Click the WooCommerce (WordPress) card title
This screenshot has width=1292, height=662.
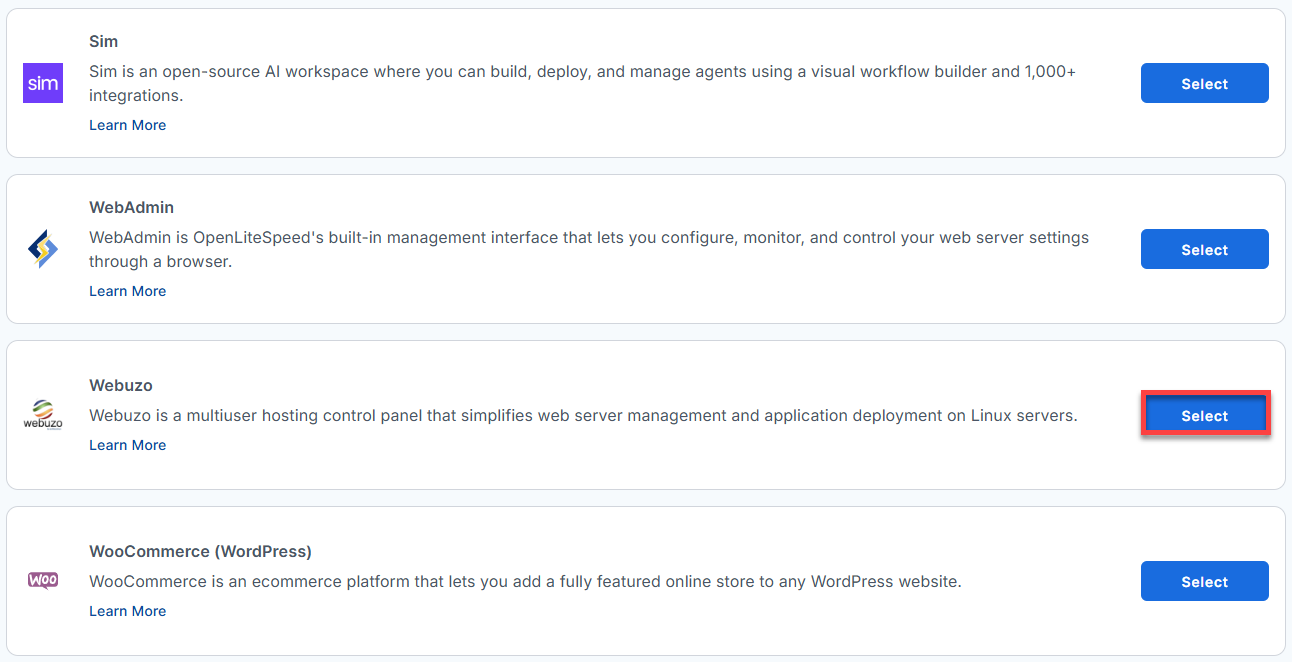click(x=200, y=551)
